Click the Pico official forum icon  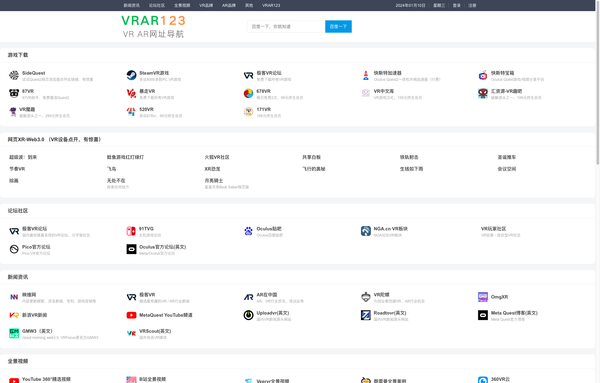coord(14,249)
